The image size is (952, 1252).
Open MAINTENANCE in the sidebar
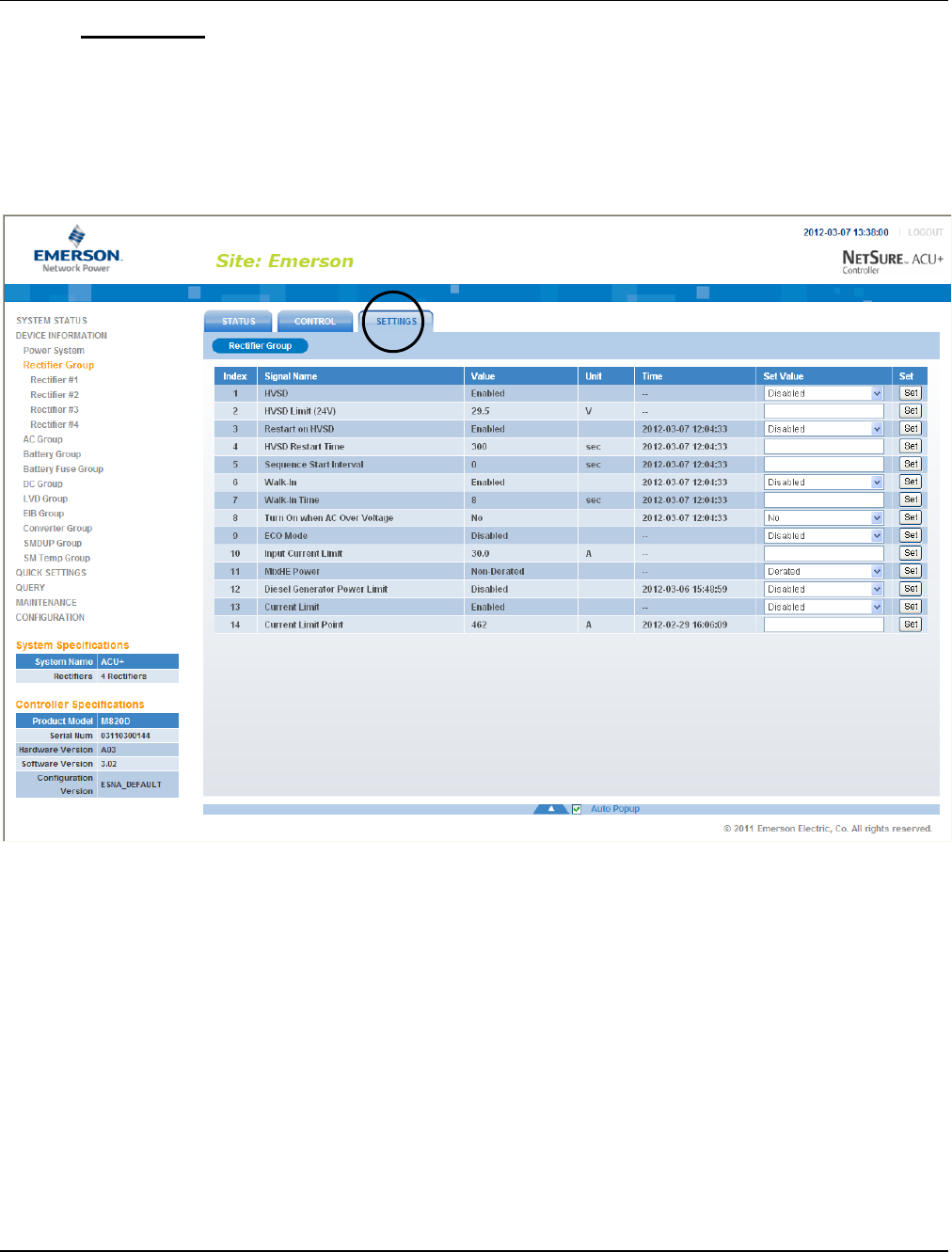pos(46,603)
